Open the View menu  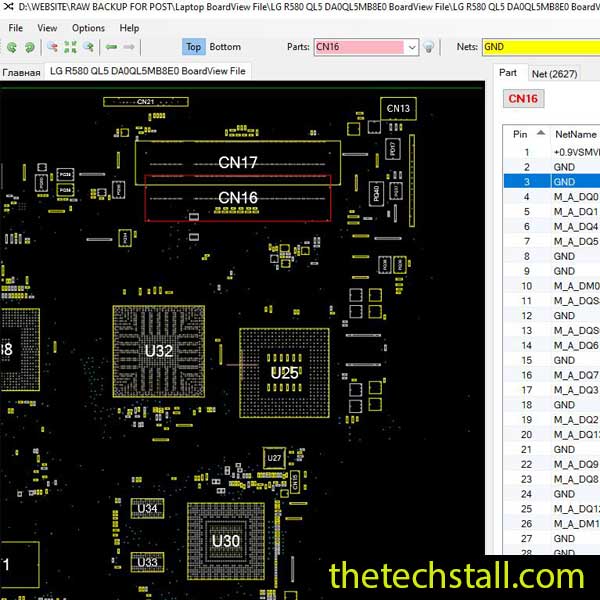tap(47, 28)
